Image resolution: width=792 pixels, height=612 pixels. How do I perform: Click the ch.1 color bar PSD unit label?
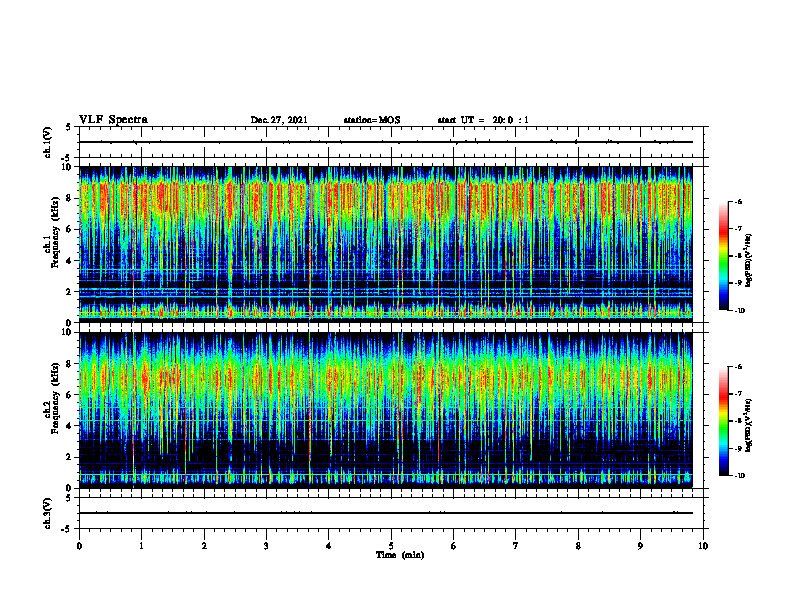[x=749, y=260]
